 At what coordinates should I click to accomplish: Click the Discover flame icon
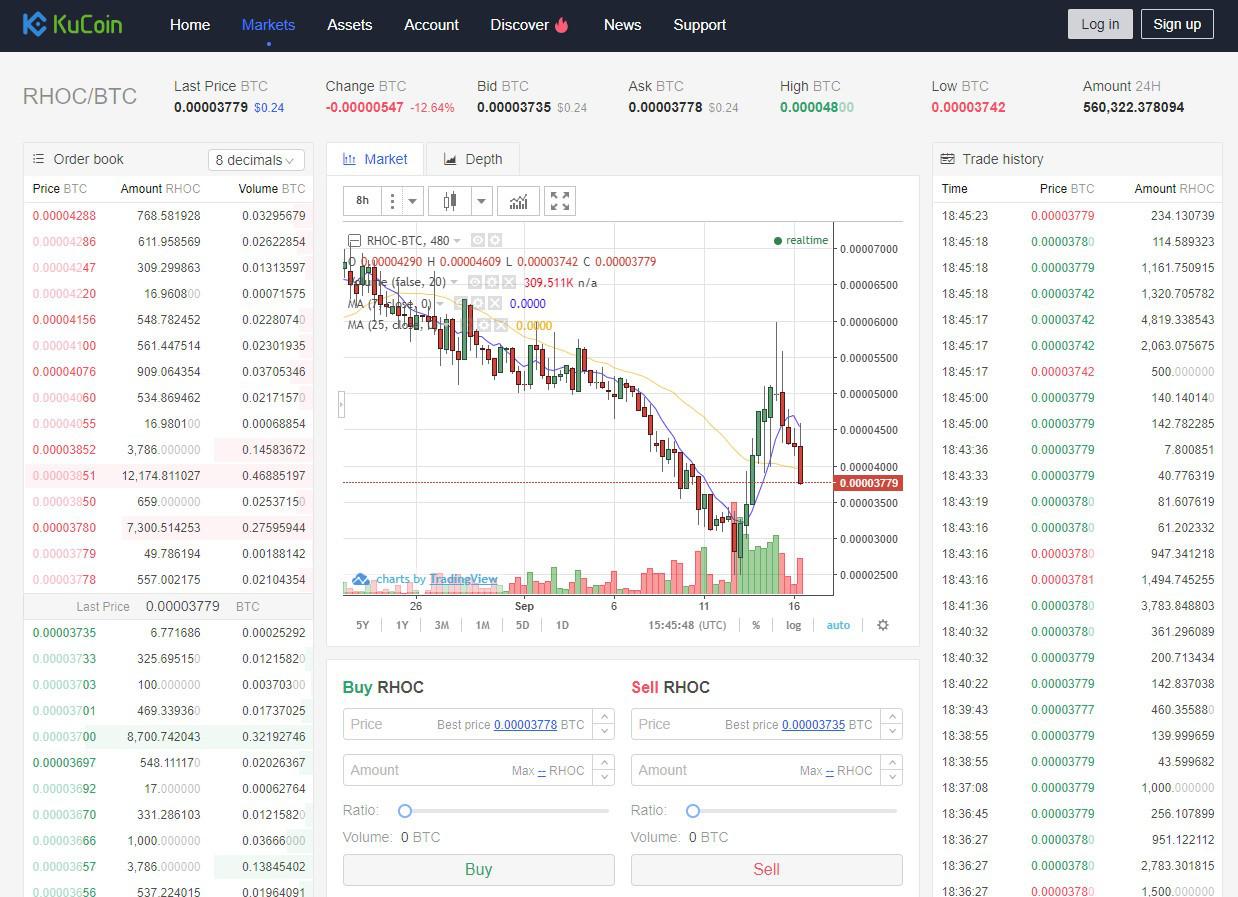point(562,25)
